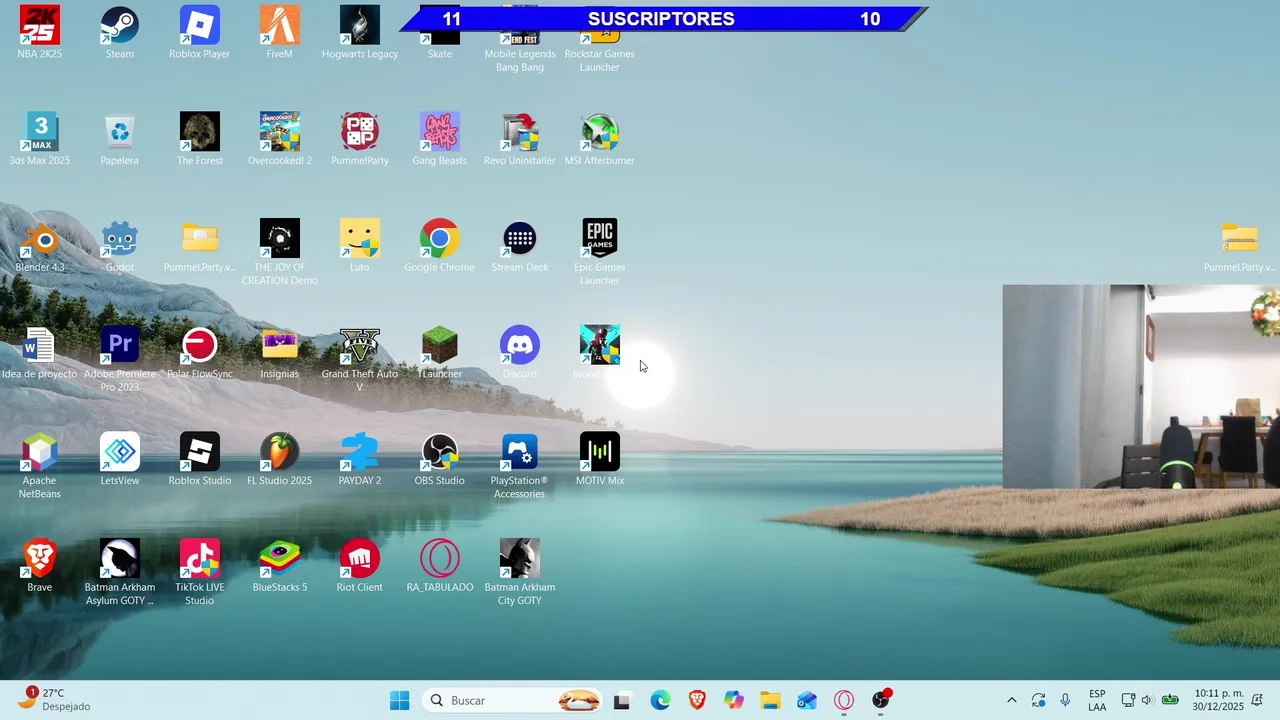Image resolution: width=1280 pixels, height=720 pixels.
Task: Open the Windows Start menu
Action: click(400, 701)
